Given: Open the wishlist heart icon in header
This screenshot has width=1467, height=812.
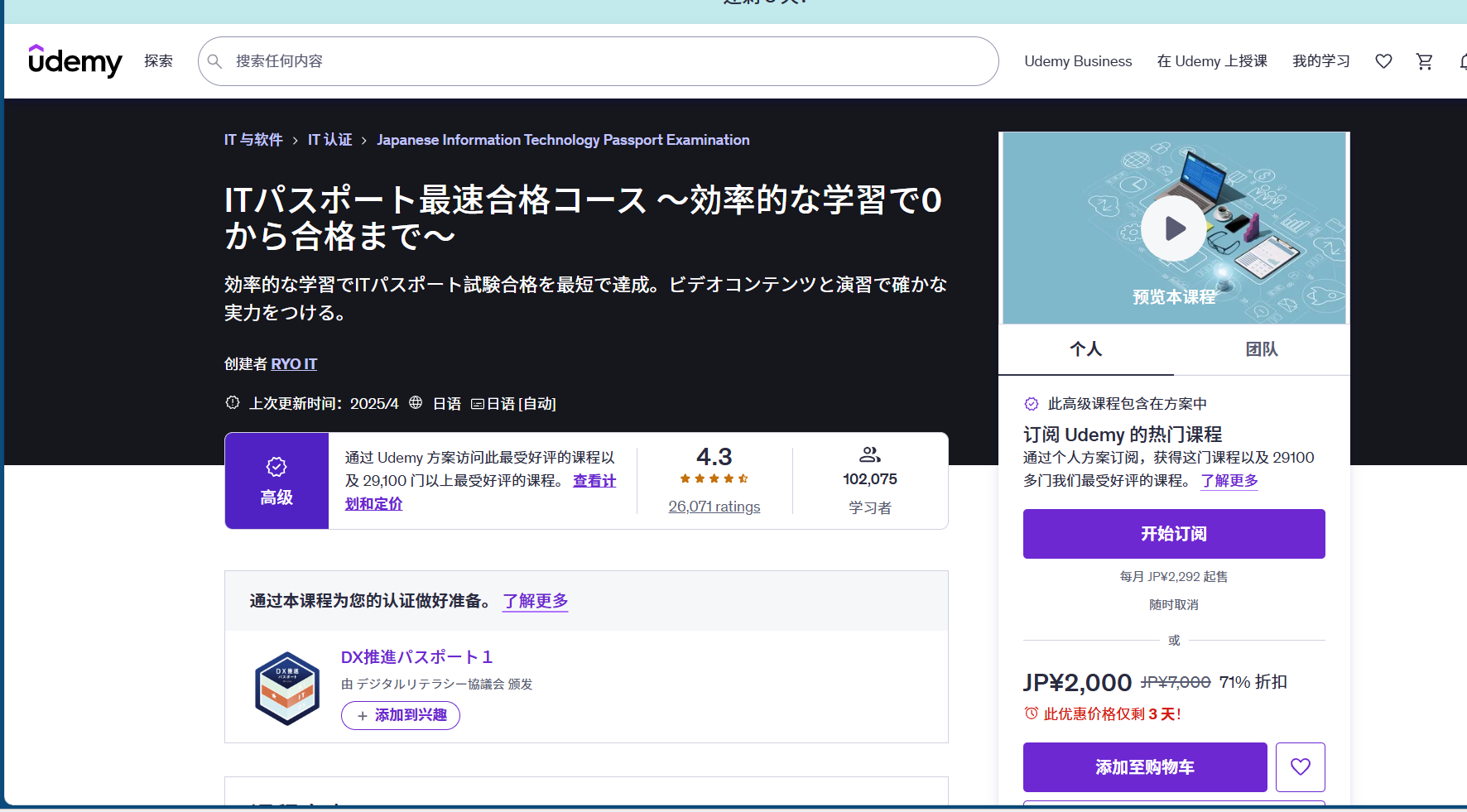Looking at the screenshot, I should [1383, 61].
